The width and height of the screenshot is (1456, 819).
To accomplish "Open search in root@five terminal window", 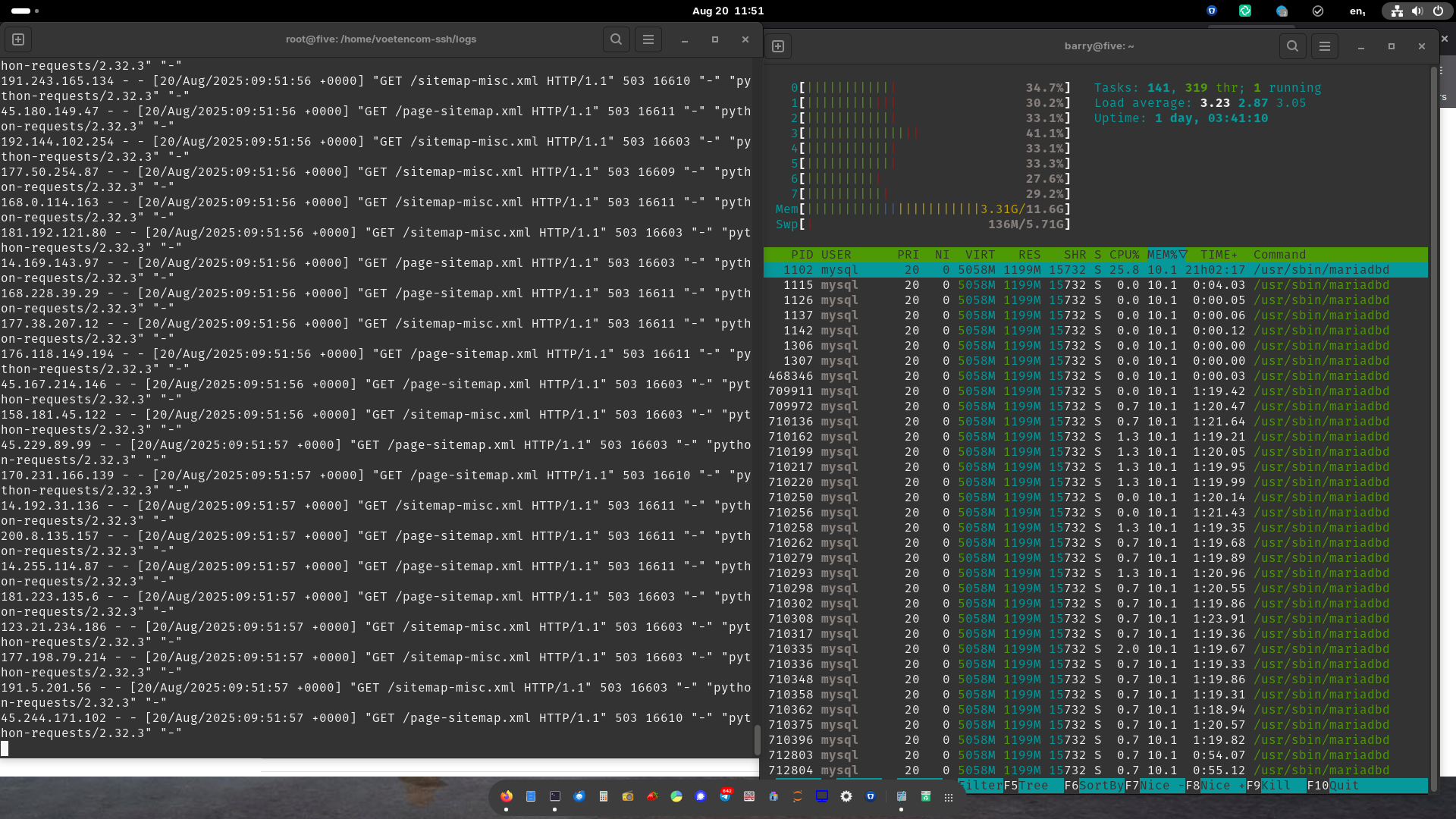I will 617,39.
